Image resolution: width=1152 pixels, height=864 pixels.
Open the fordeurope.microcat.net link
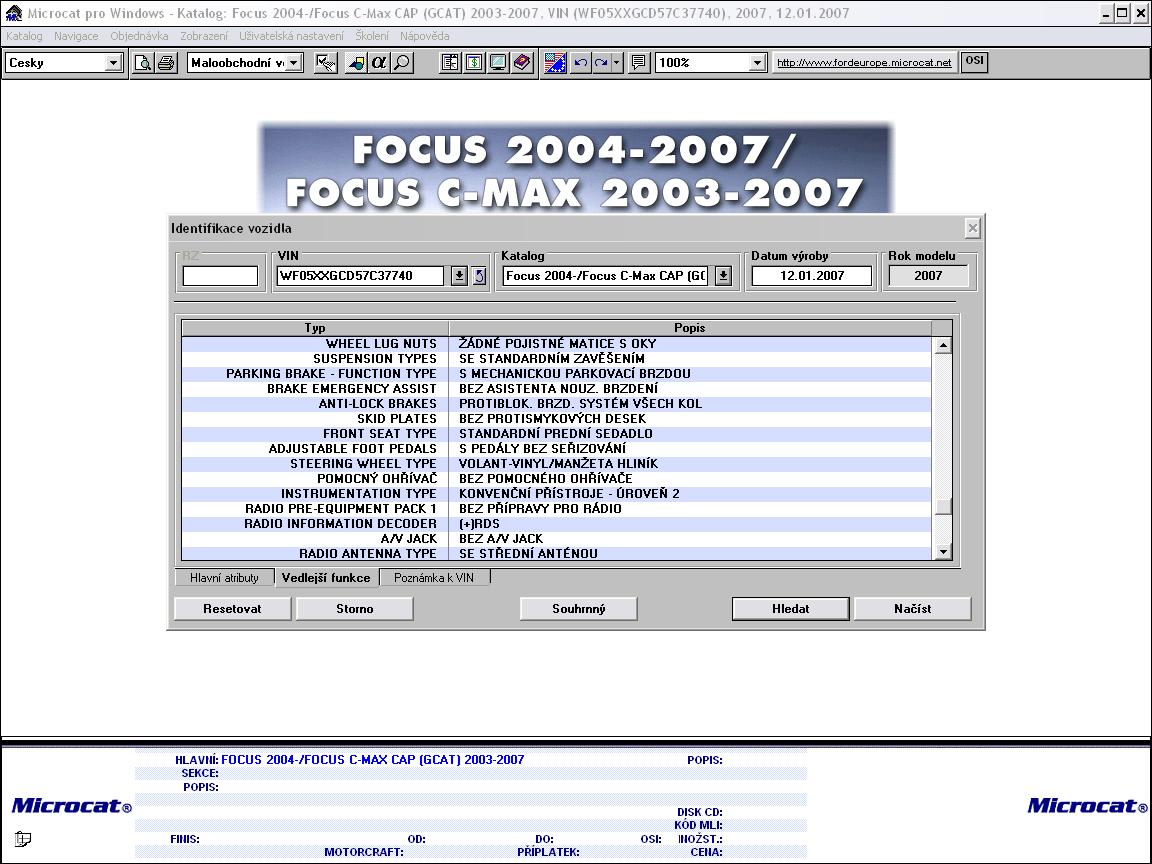pos(864,63)
